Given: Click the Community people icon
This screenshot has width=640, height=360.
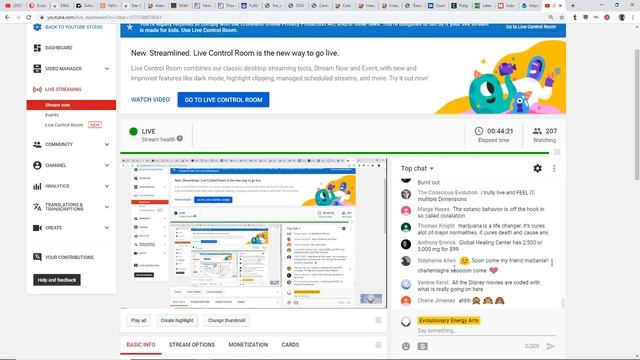Looking at the screenshot, I should (x=37, y=144).
